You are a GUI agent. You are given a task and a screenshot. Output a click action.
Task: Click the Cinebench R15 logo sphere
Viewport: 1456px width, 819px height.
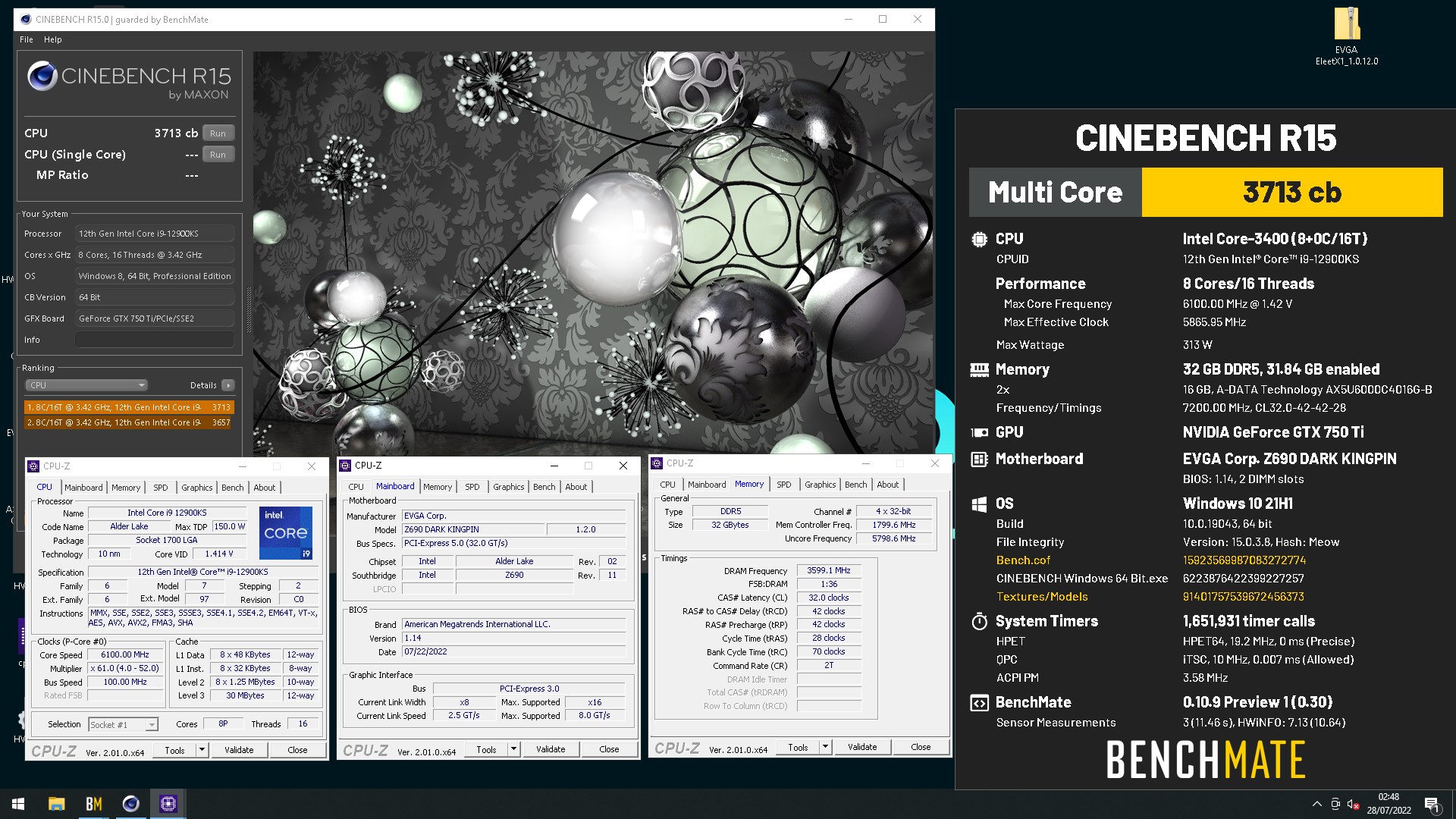coord(42,77)
